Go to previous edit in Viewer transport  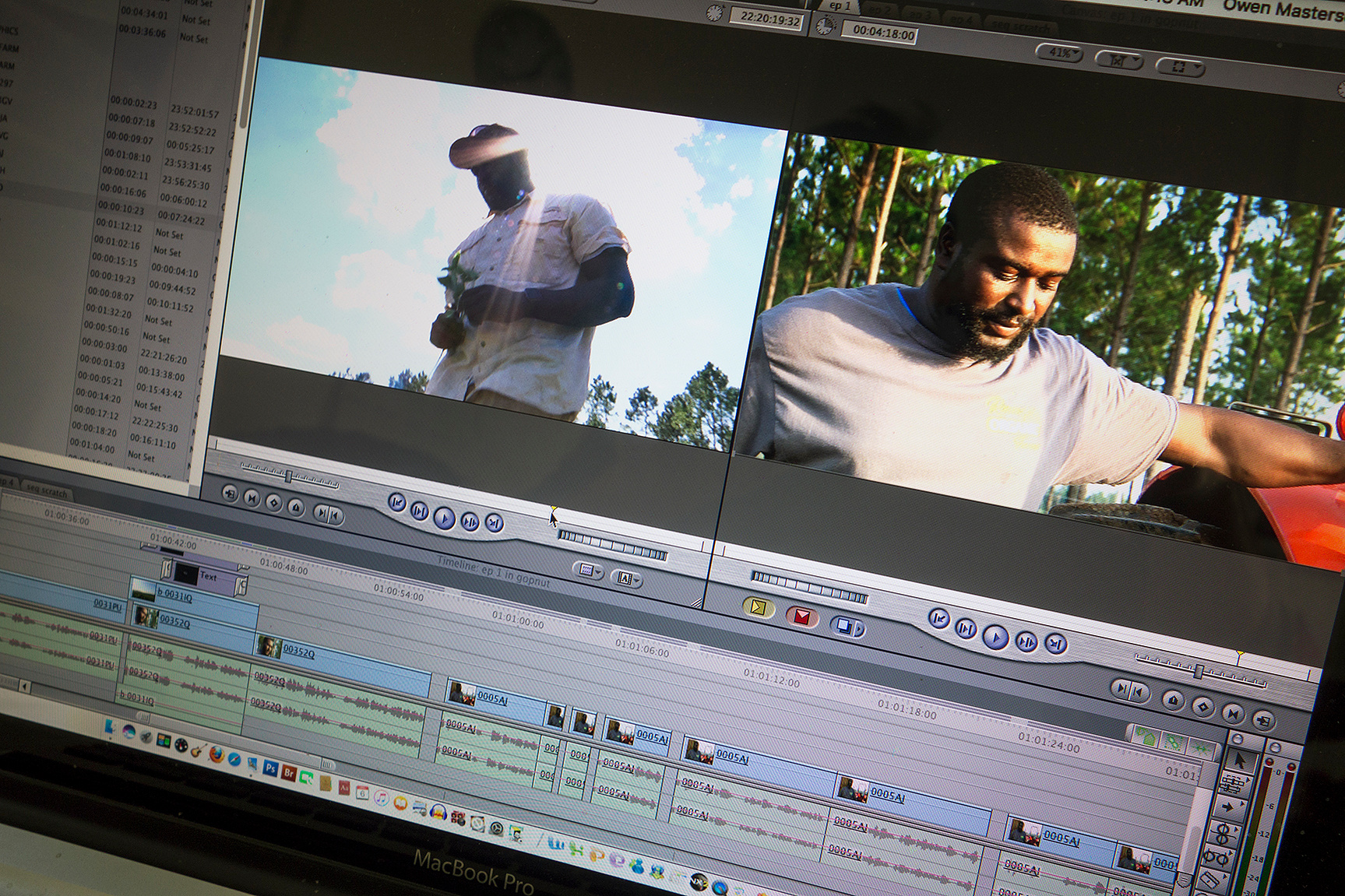click(x=397, y=503)
